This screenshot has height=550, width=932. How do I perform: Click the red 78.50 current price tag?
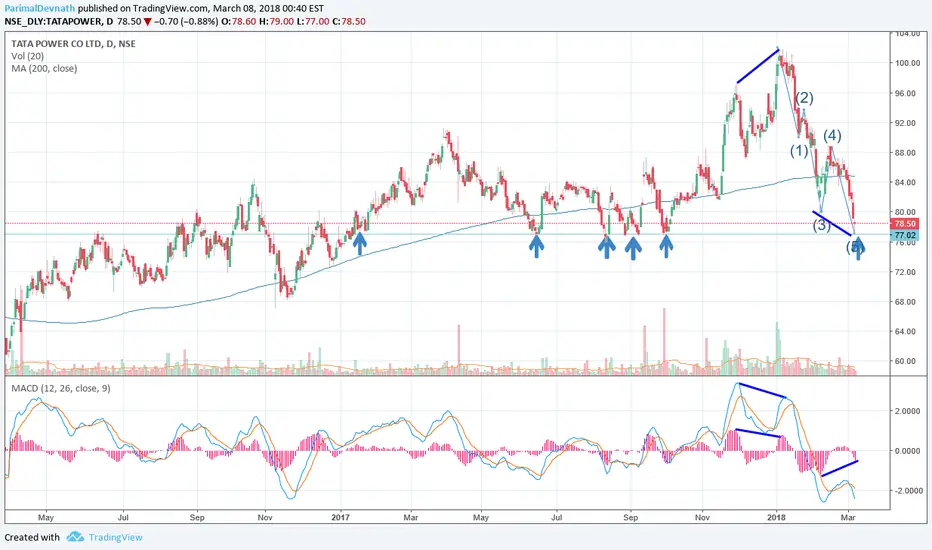(904, 224)
